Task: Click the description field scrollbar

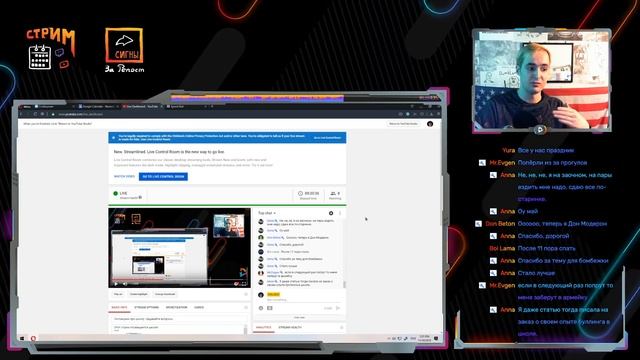Action: click(245, 329)
